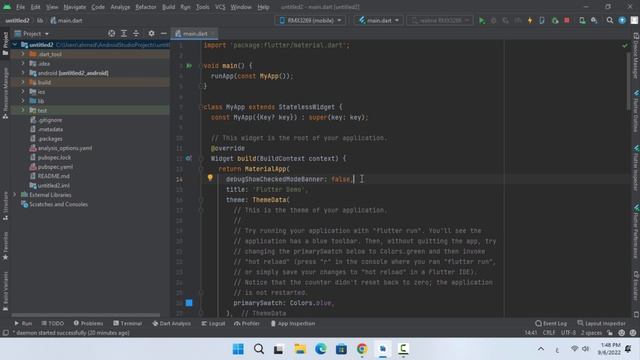The height and width of the screenshot is (360, 640).
Task: Open the Structure side tab
Action: point(5,206)
